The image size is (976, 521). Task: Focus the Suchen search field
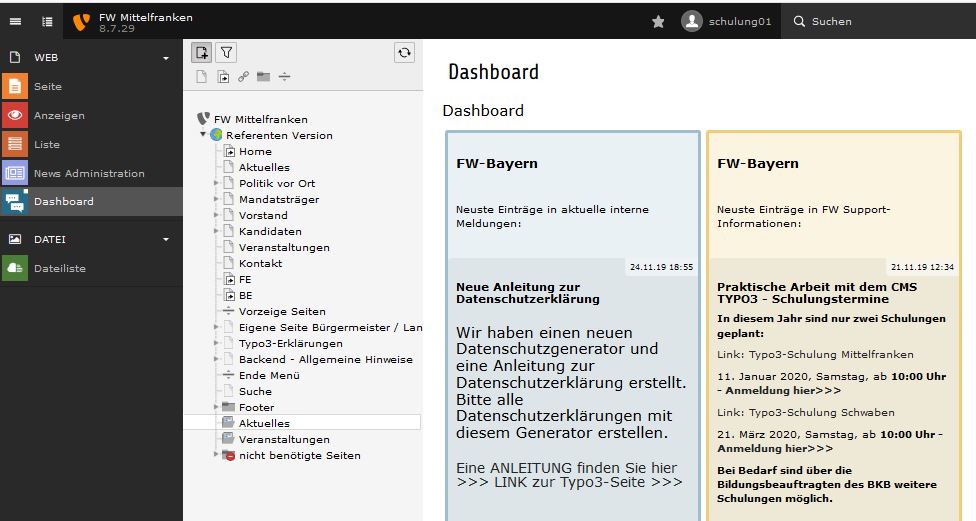click(878, 21)
